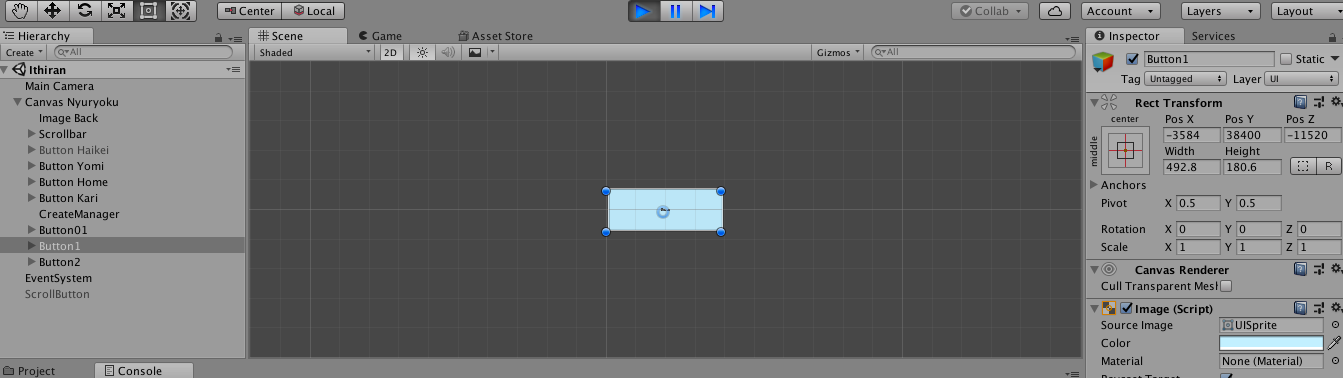Disable the Image Script component checkbox

[x=1127, y=308]
